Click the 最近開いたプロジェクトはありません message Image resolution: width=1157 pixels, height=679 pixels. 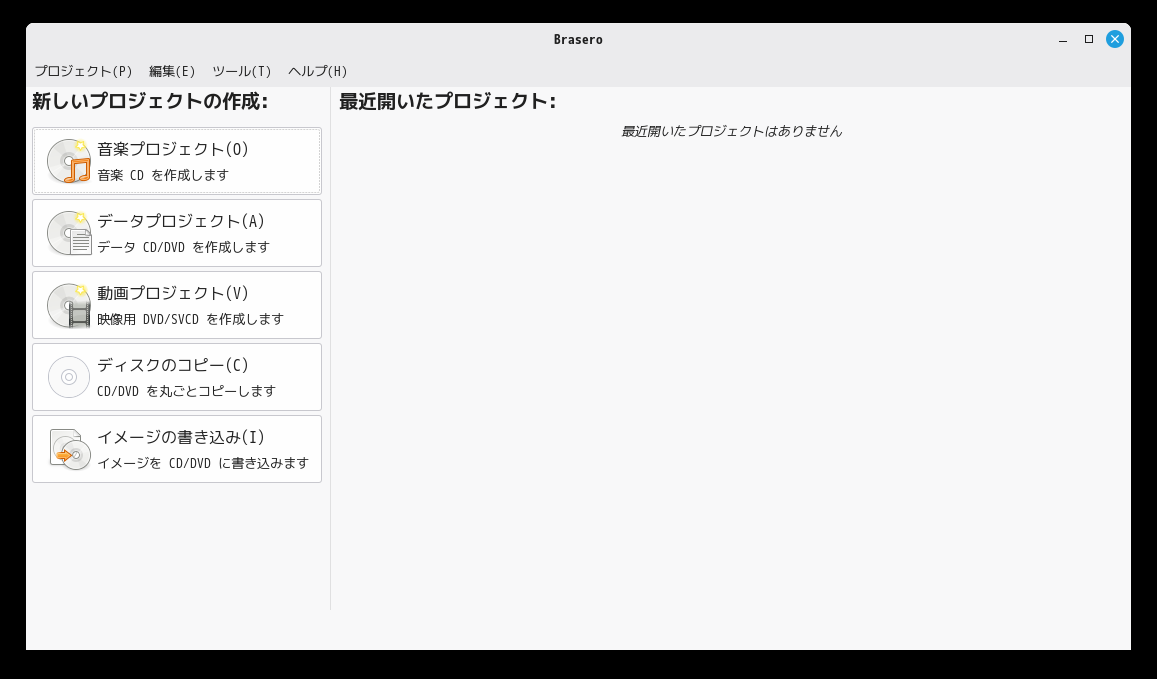731,131
